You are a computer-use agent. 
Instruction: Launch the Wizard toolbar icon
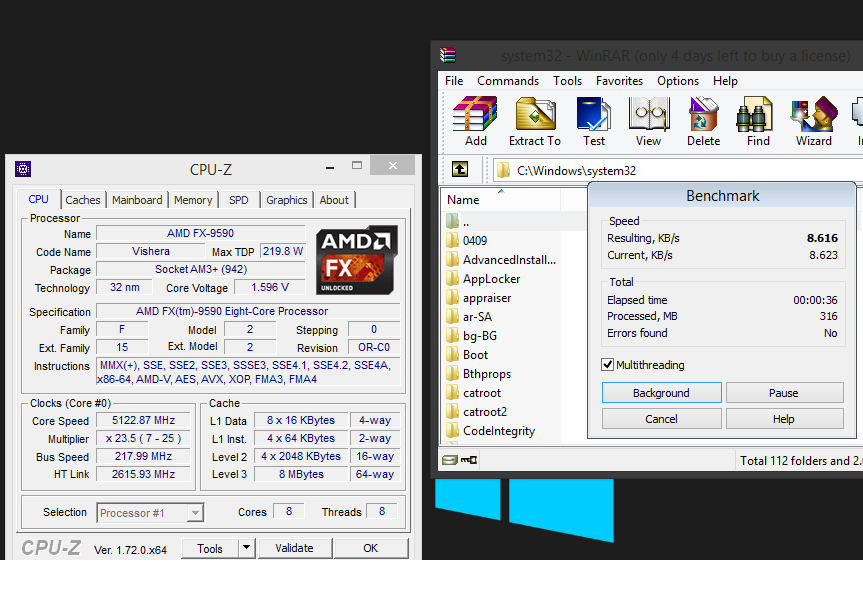tap(813, 114)
